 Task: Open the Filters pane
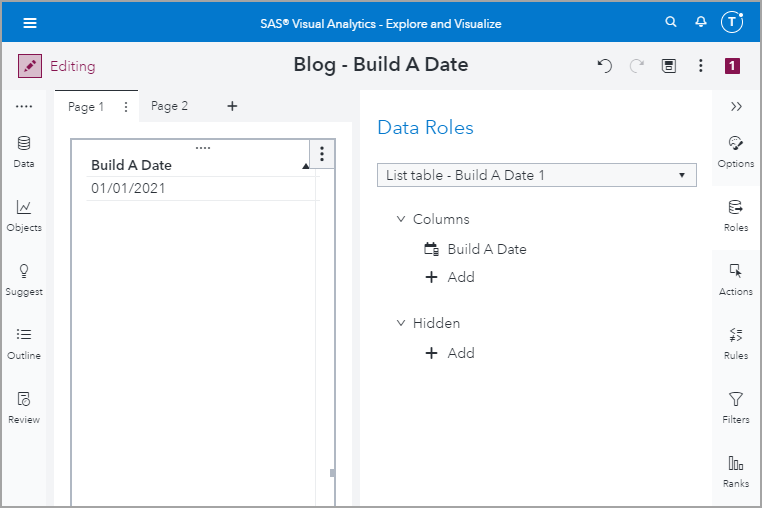point(736,407)
